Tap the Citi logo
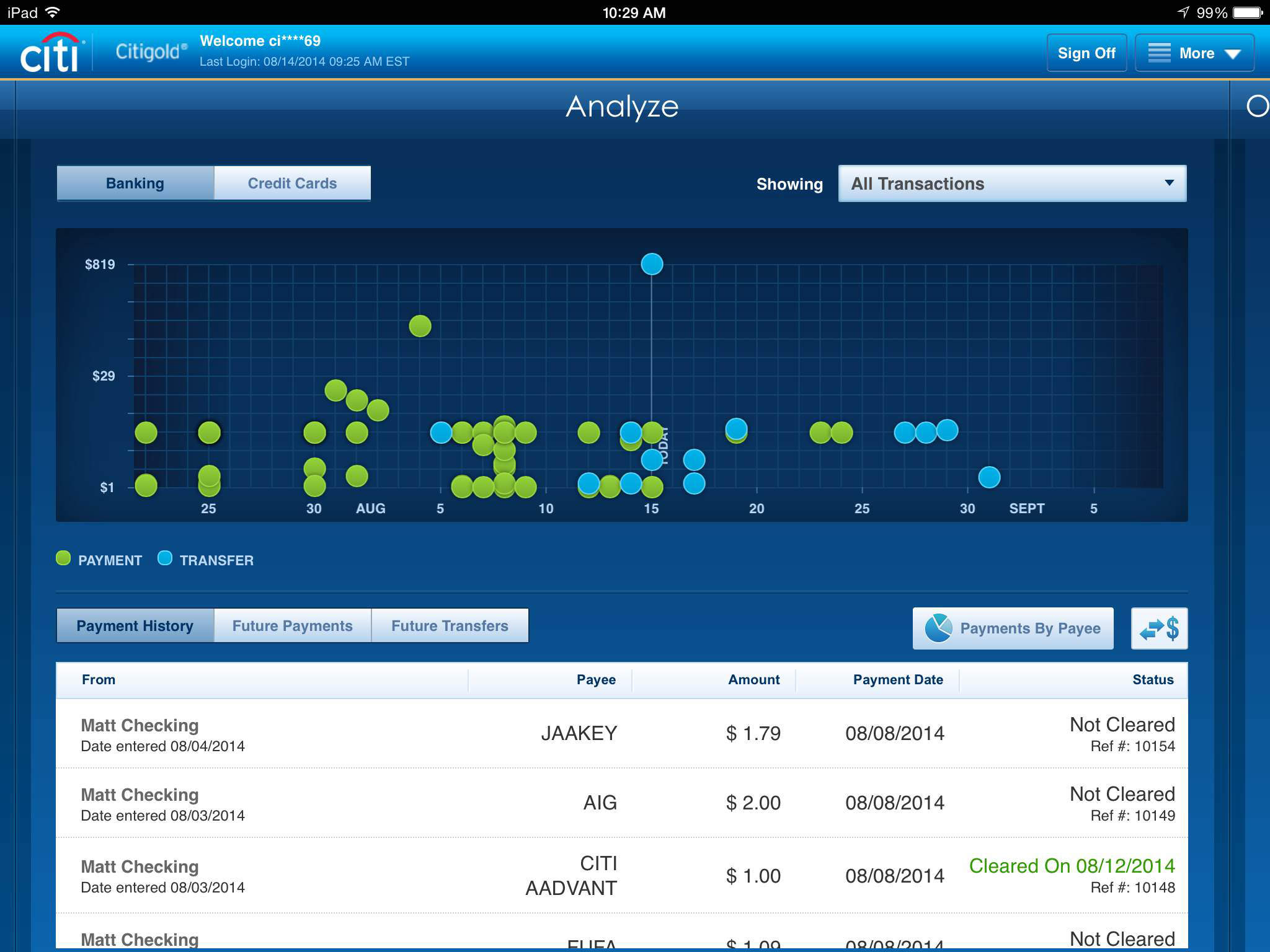The image size is (1270, 952). pyautogui.click(x=52, y=52)
